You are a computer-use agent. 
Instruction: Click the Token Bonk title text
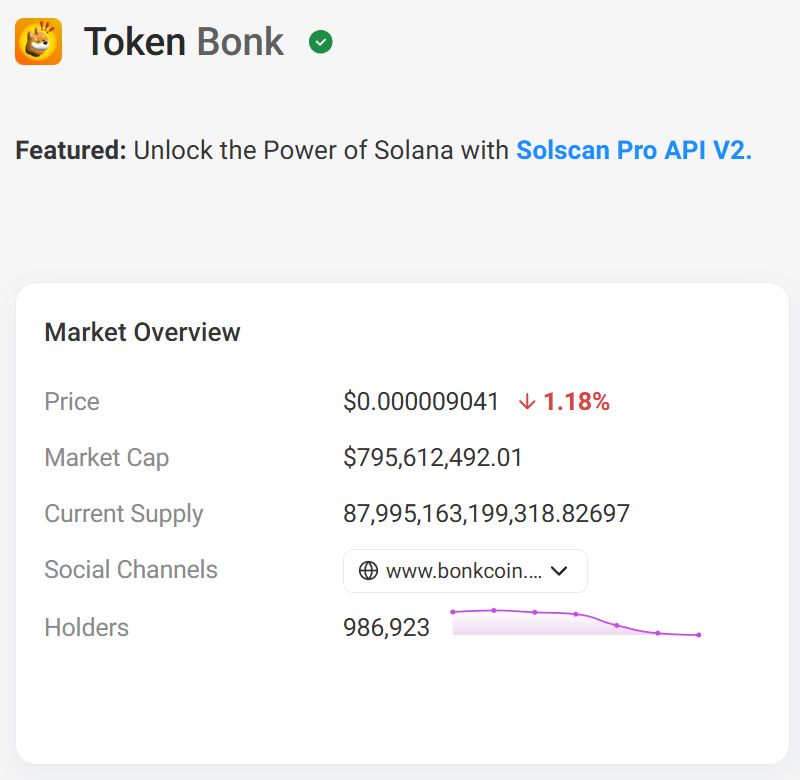click(x=184, y=42)
